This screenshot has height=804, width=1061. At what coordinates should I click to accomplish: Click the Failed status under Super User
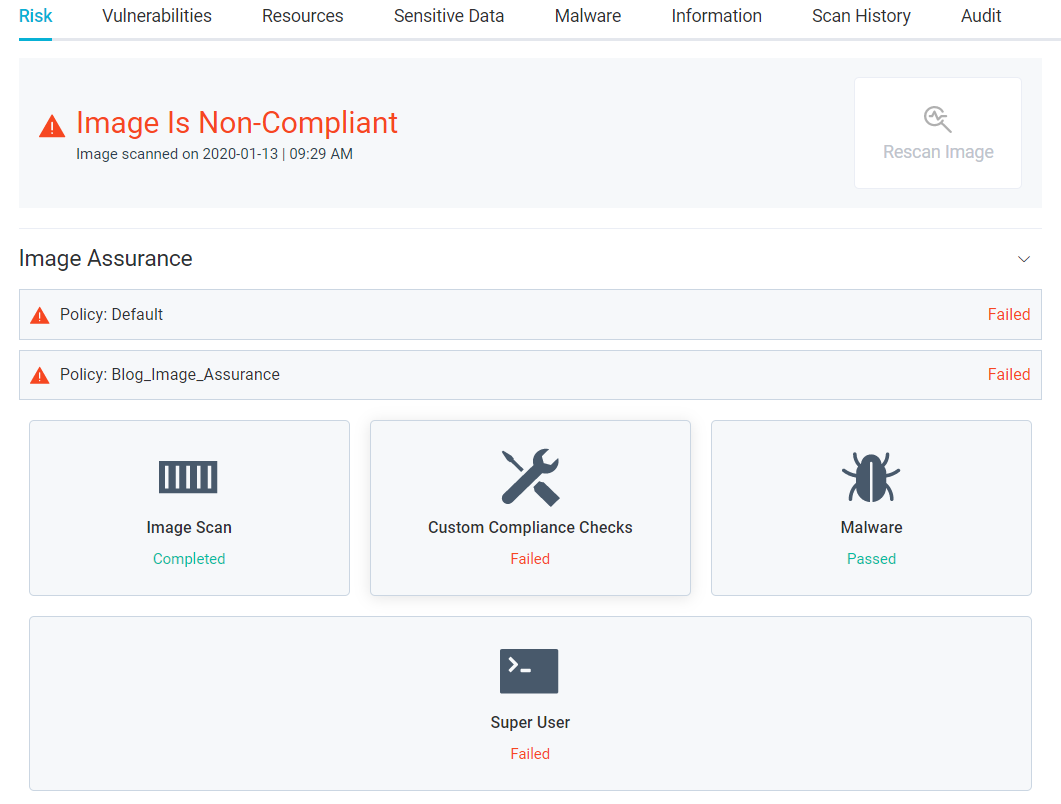pyautogui.click(x=530, y=754)
